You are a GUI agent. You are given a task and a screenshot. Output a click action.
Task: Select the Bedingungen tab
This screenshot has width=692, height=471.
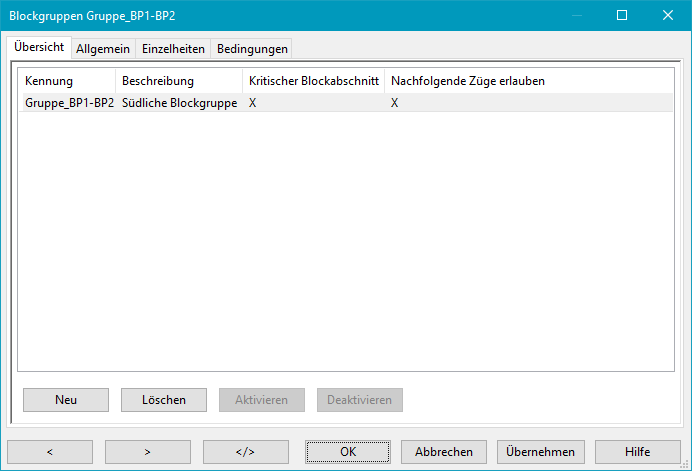[251, 49]
